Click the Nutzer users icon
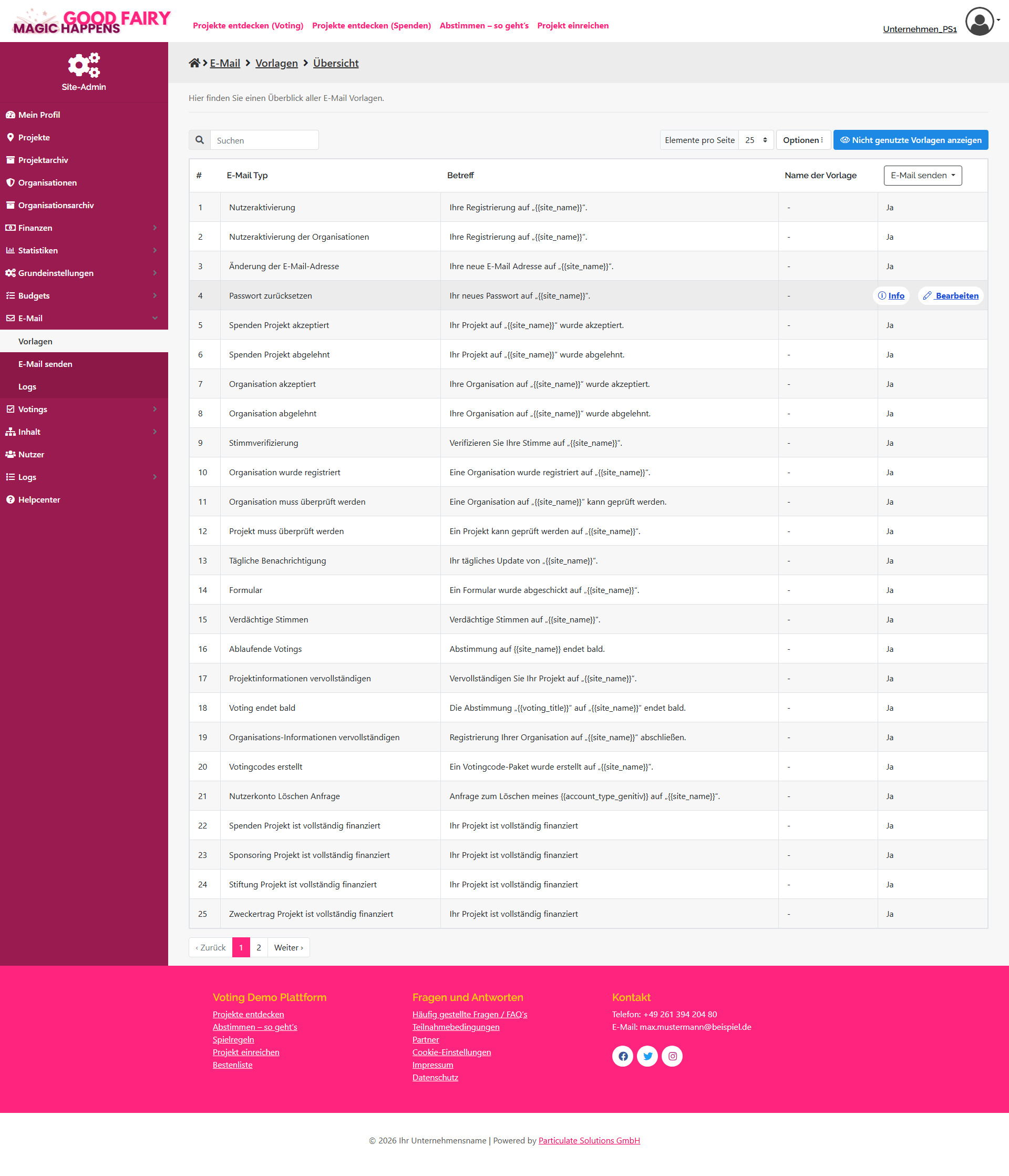Screen dimensions: 1009x1176 (10, 455)
